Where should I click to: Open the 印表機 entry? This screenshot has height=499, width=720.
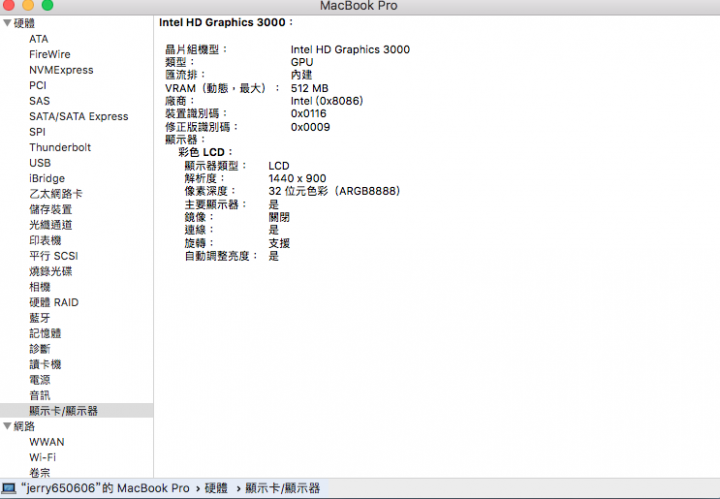tap(45, 241)
